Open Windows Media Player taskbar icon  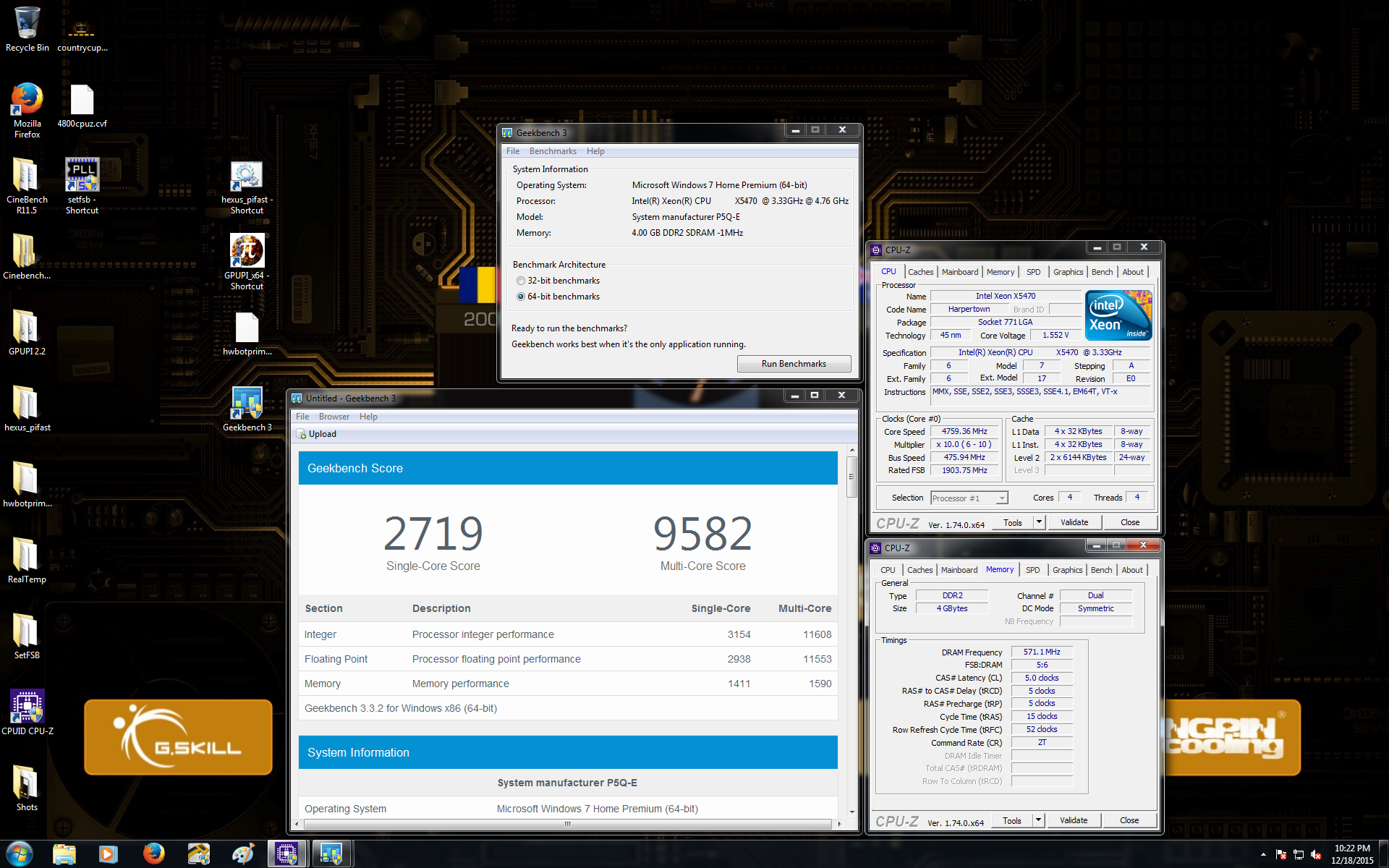coord(109,854)
